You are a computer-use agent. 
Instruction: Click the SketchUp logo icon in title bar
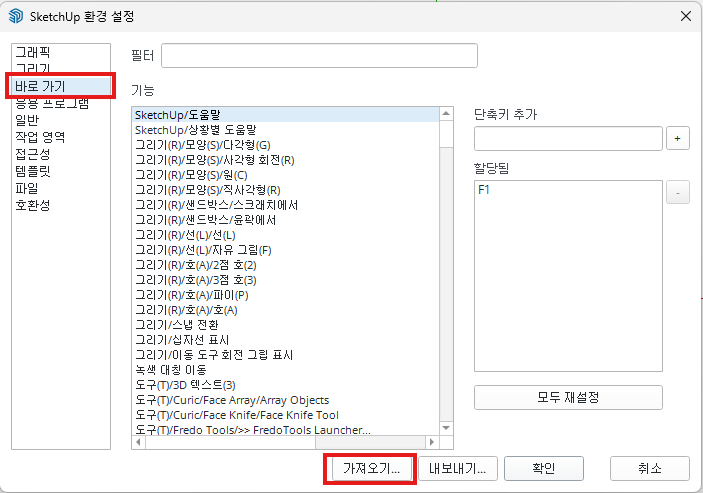pos(16,16)
